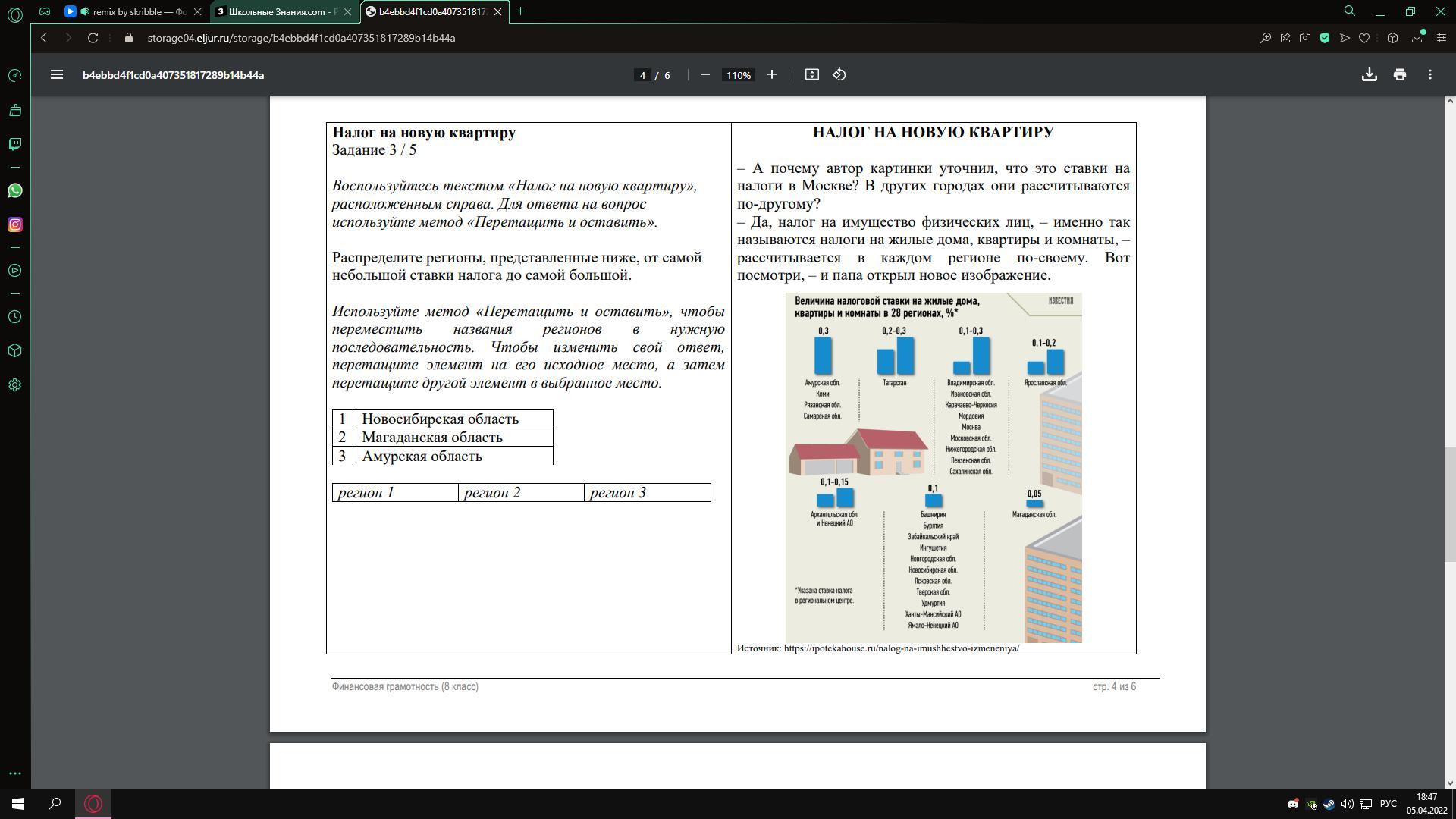
Task: Open History clock icon in sidebar
Action: pyautogui.click(x=14, y=317)
